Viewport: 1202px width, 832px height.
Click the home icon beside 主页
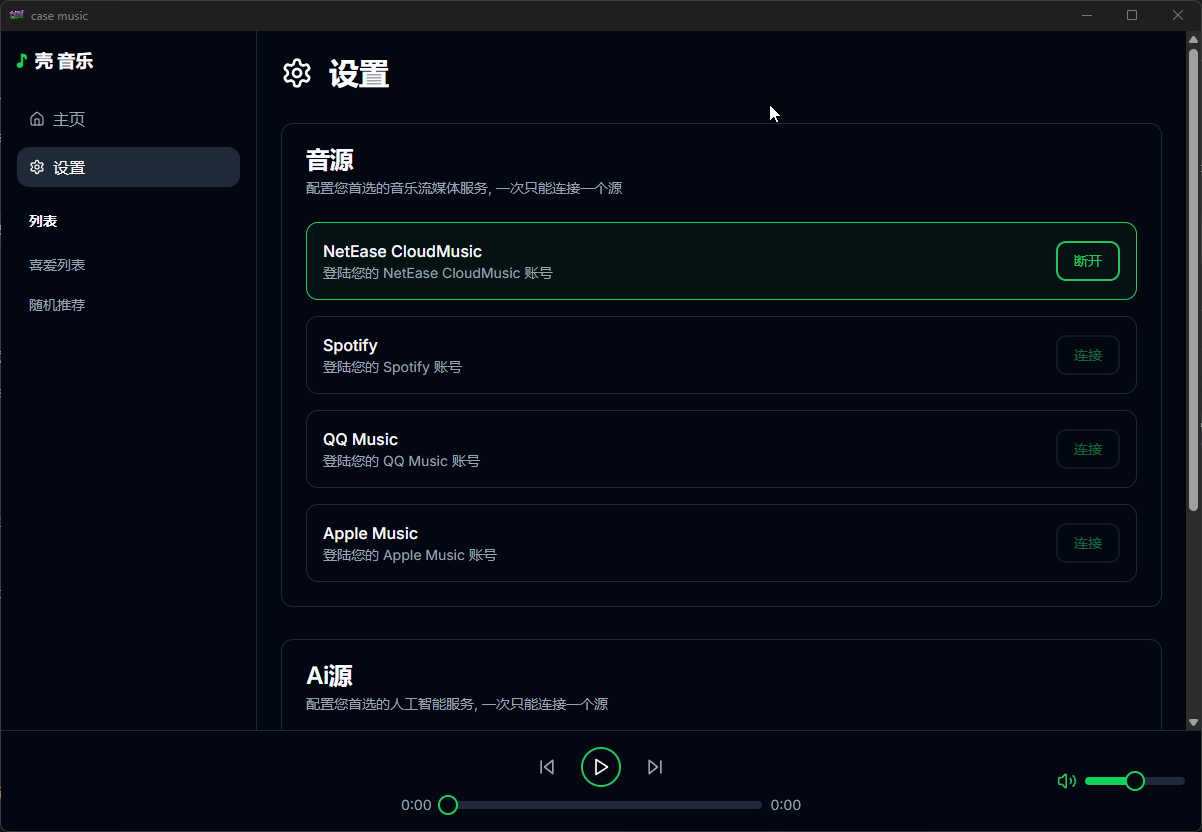click(x=37, y=119)
